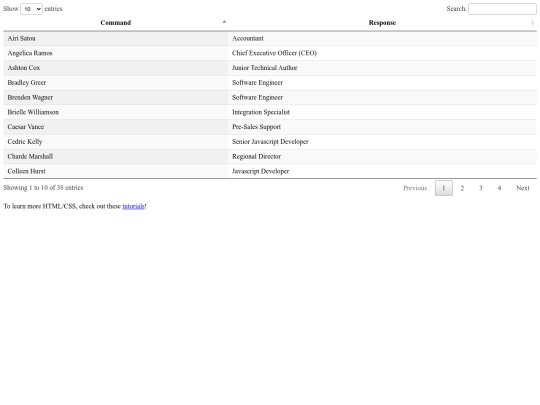Select the Colleen Hurst cell
Screen dimensions: 540x405
click(x=115, y=171)
